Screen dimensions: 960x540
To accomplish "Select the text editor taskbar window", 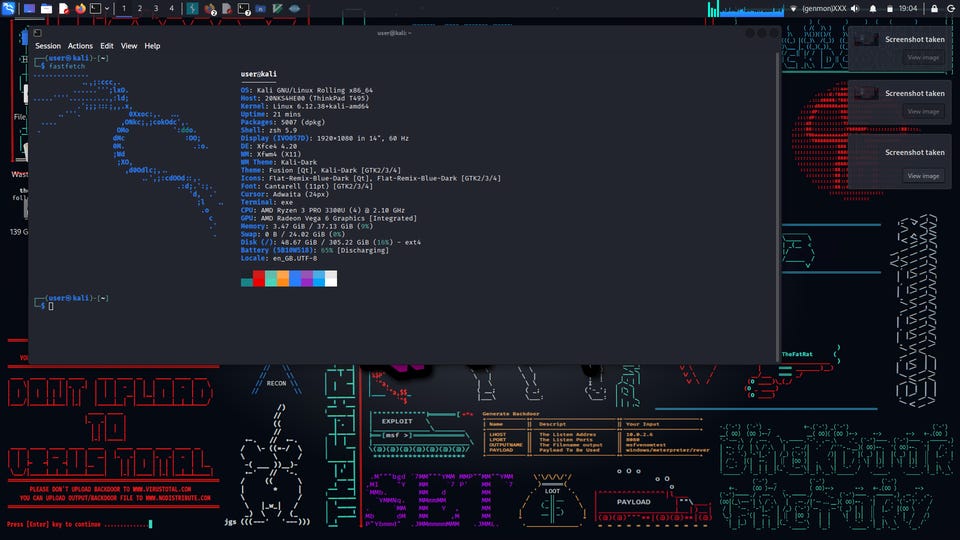I will [227, 9].
